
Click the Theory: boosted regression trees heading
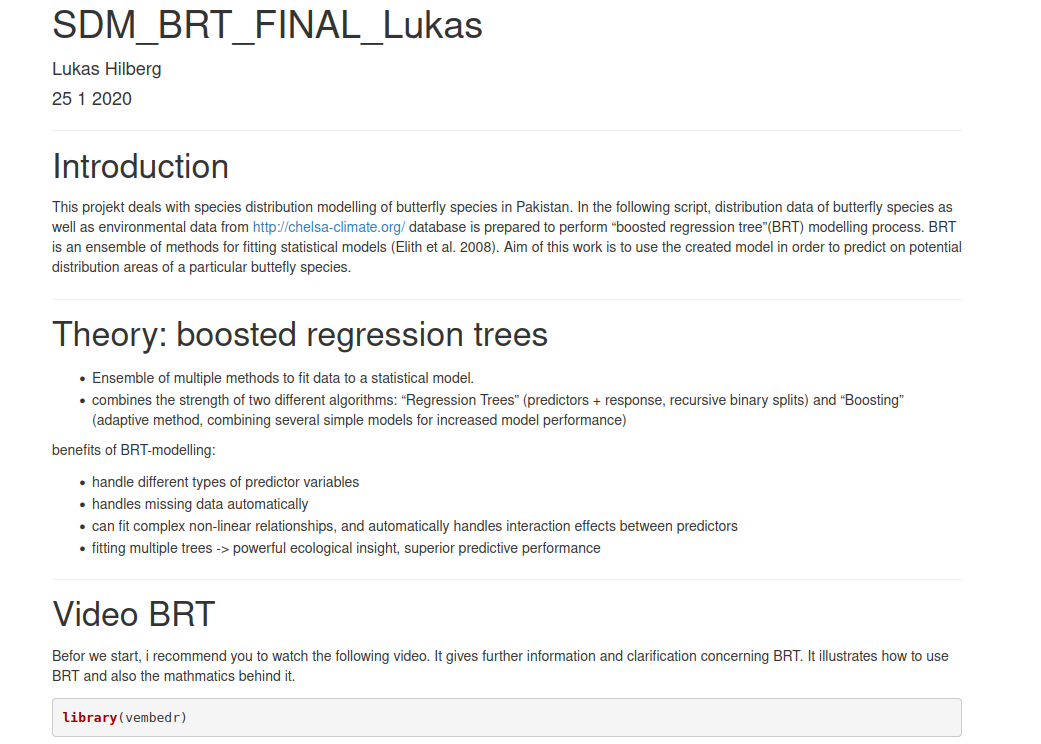pos(300,334)
